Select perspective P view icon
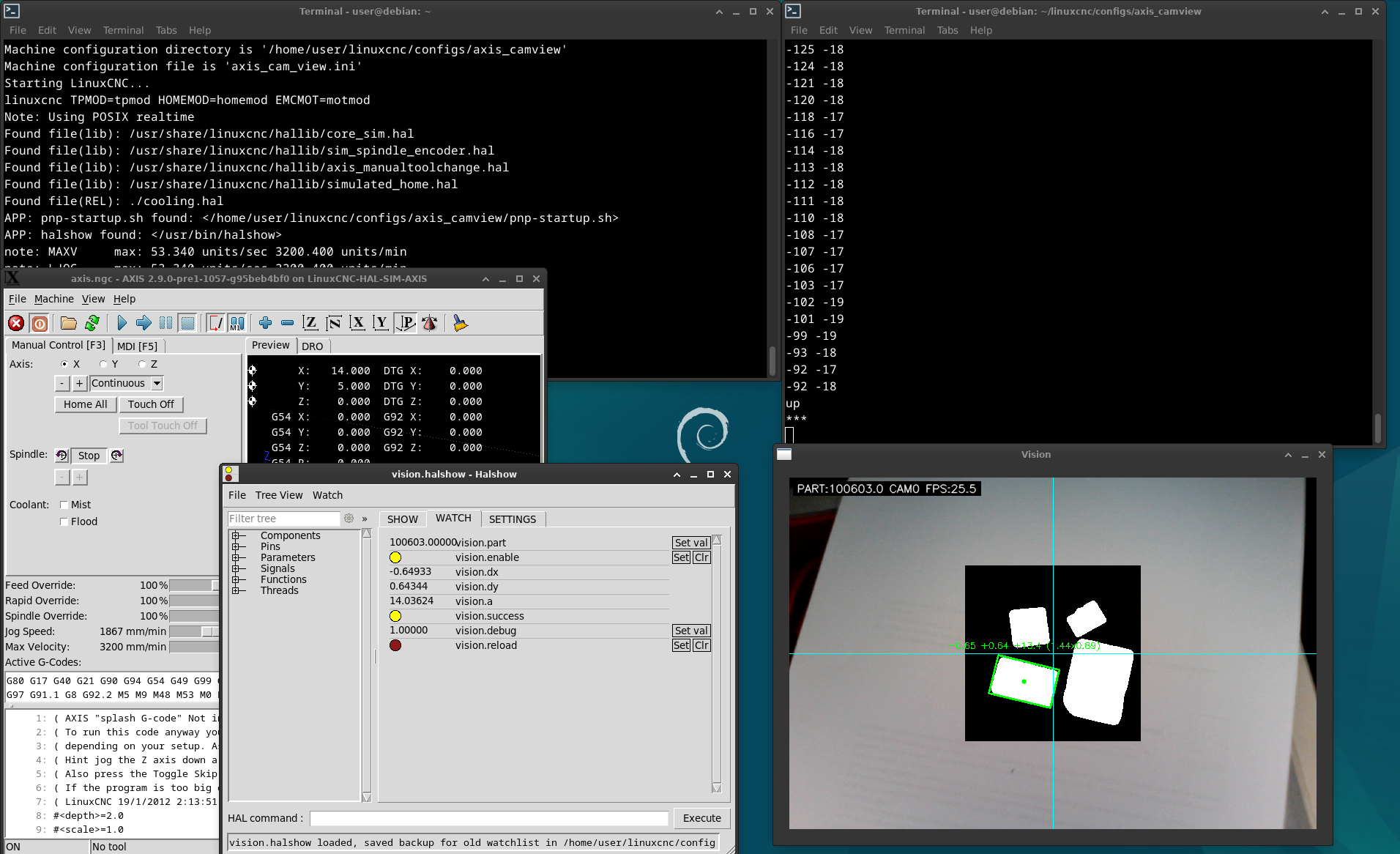This screenshot has width=1400, height=854. click(405, 323)
